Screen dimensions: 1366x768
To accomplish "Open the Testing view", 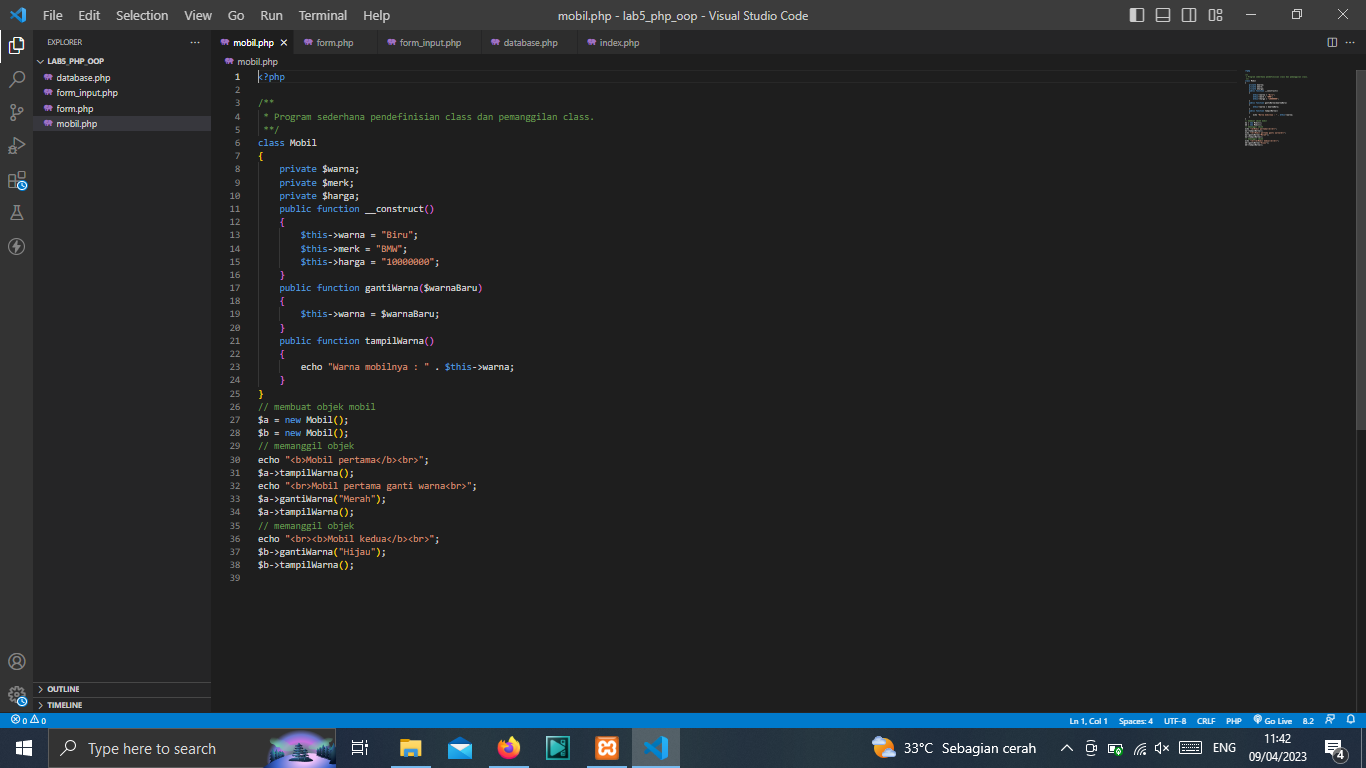I will coord(16,212).
